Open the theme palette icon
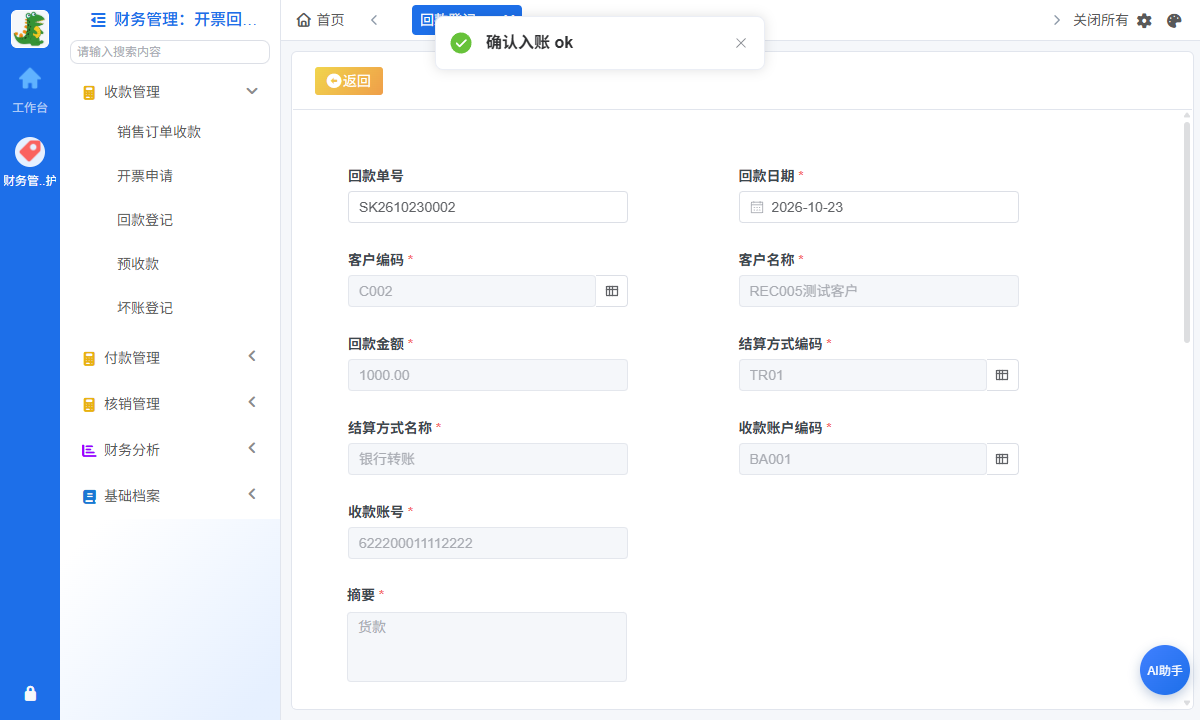 (1175, 20)
